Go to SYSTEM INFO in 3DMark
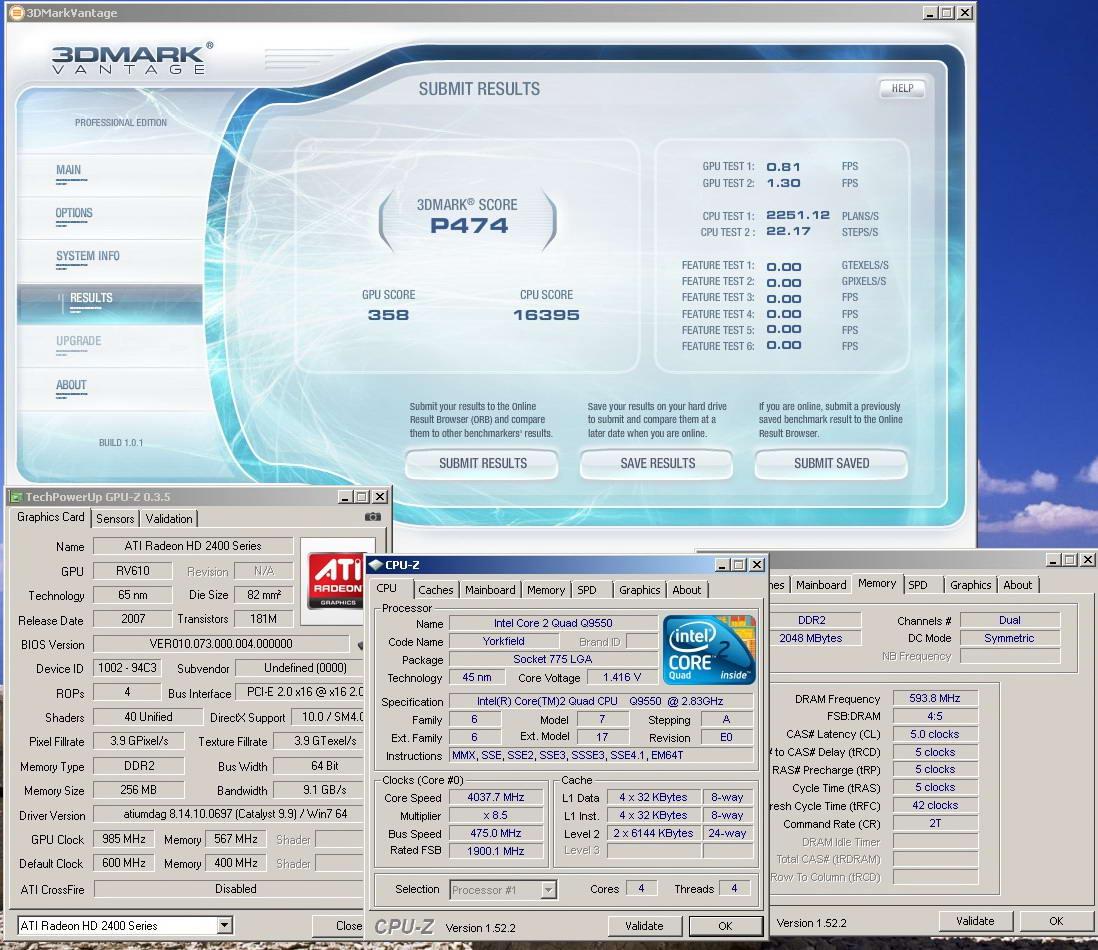 (88, 256)
